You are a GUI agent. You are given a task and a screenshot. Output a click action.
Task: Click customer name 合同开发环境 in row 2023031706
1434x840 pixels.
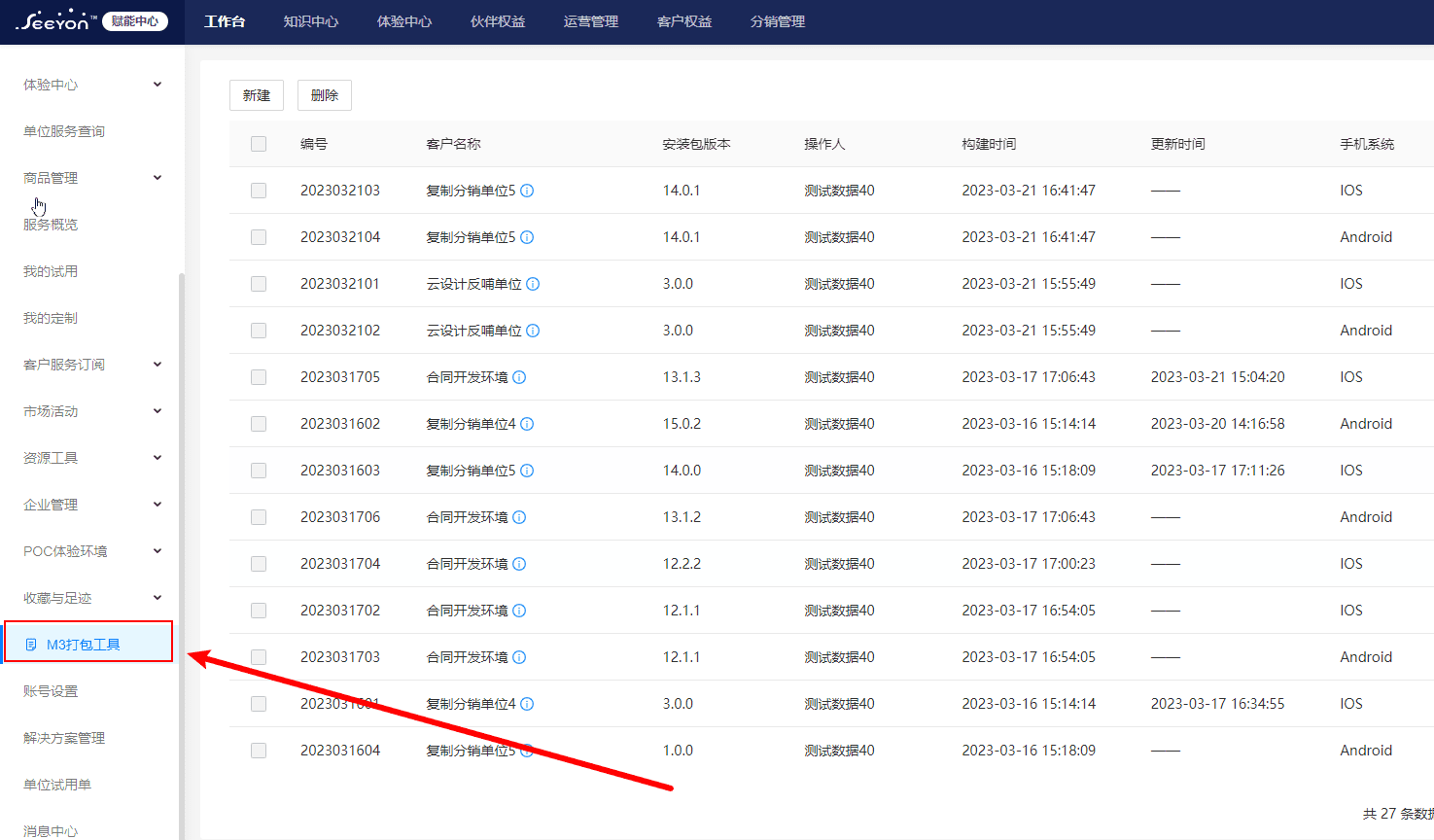468,517
